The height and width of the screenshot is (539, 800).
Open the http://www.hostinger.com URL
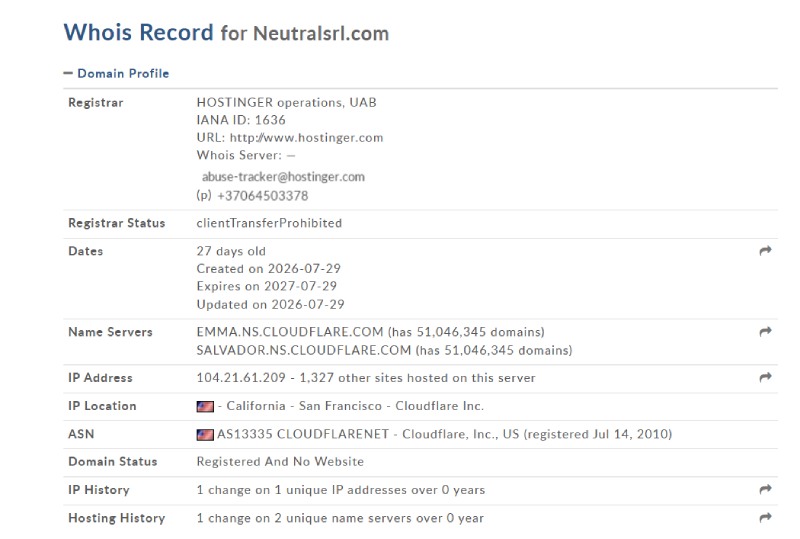click(x=306, y=138)
